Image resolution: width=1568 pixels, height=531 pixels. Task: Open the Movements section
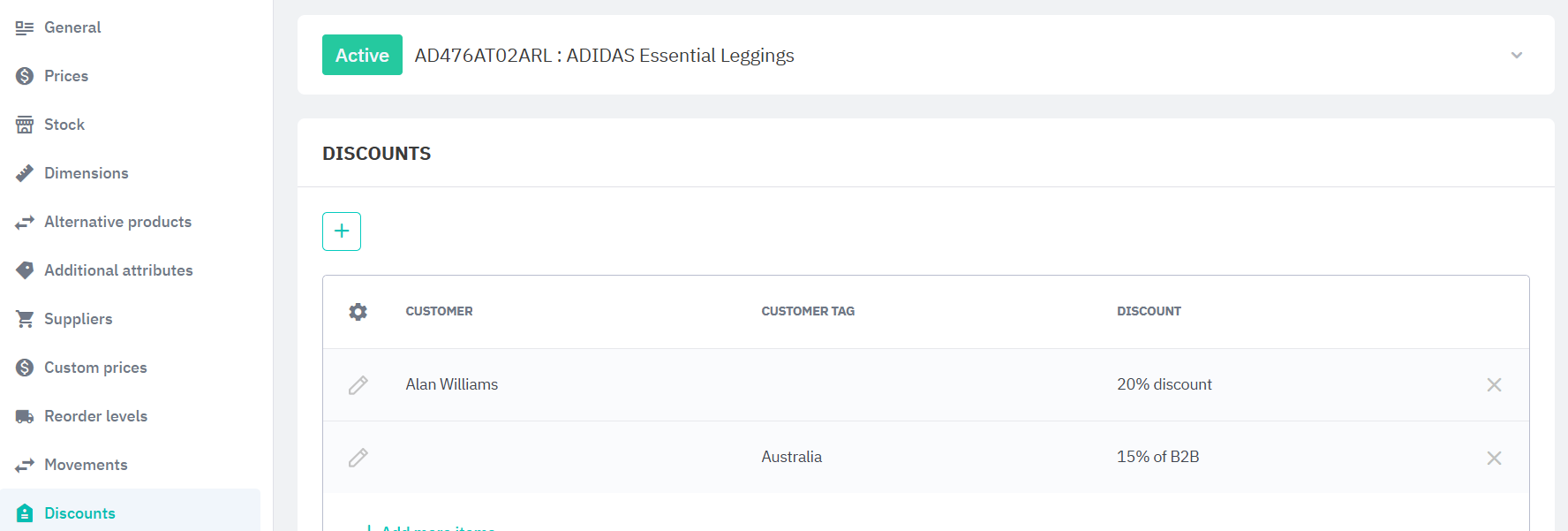pos(86,465)
